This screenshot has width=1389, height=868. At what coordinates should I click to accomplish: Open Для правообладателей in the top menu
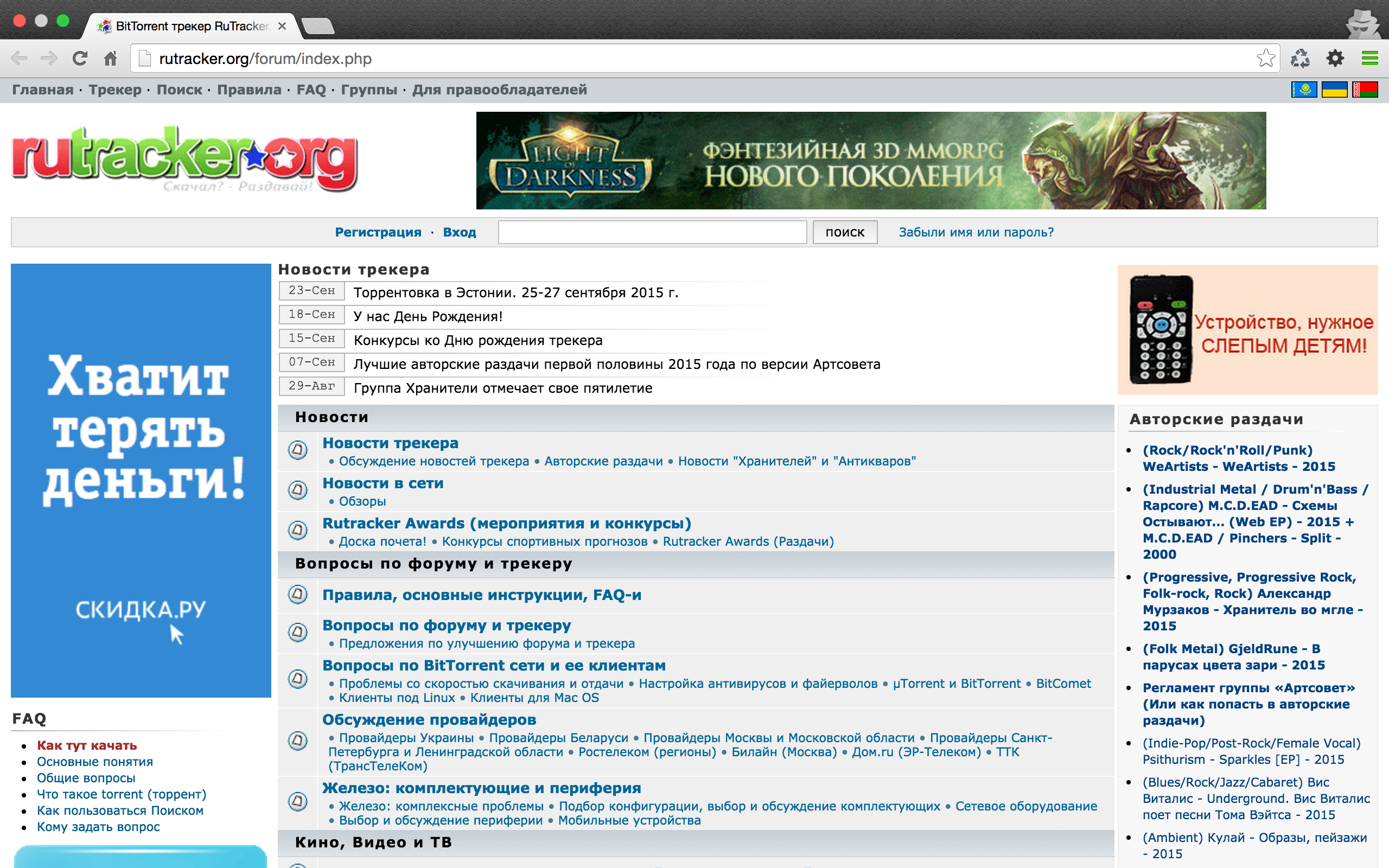(499, 90)
